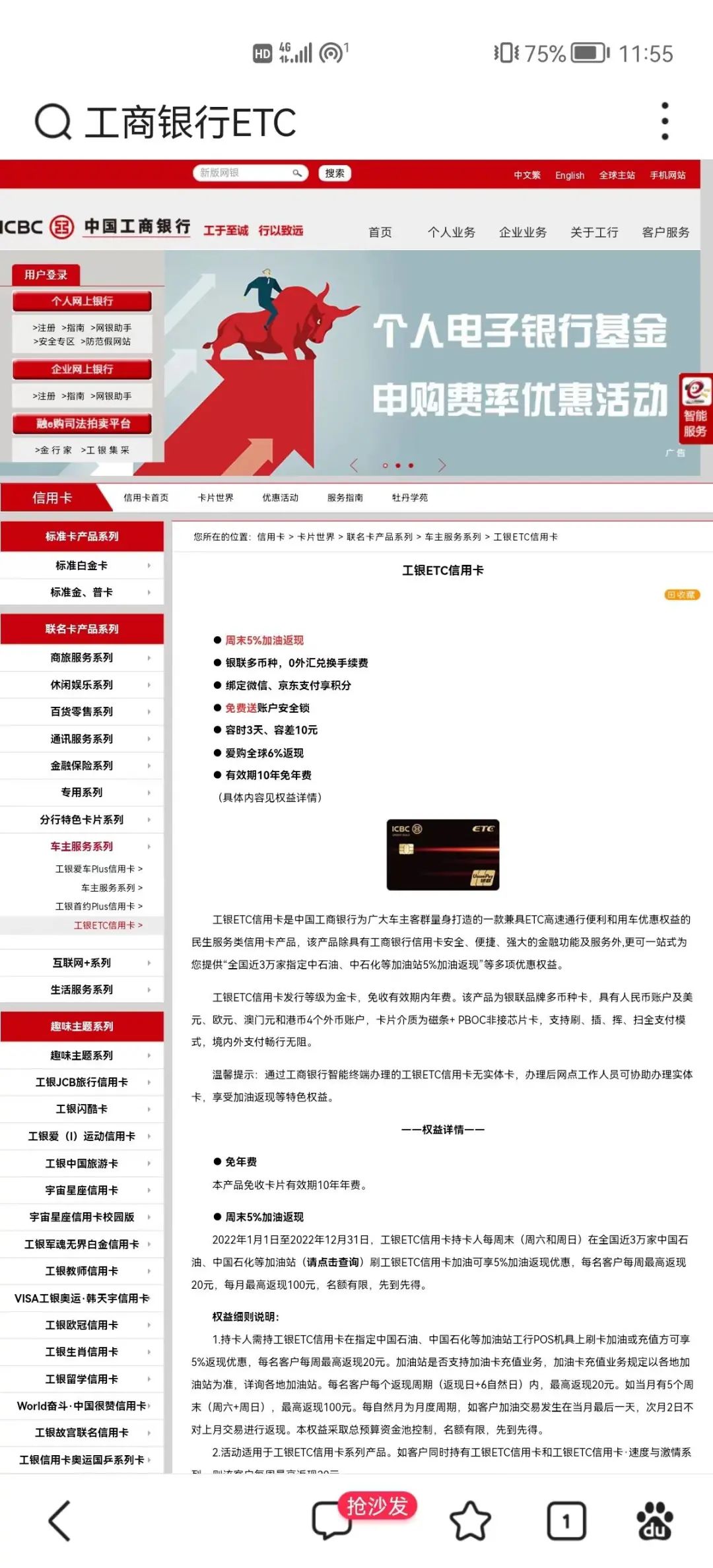Open the 个人业务 menu

451,232
